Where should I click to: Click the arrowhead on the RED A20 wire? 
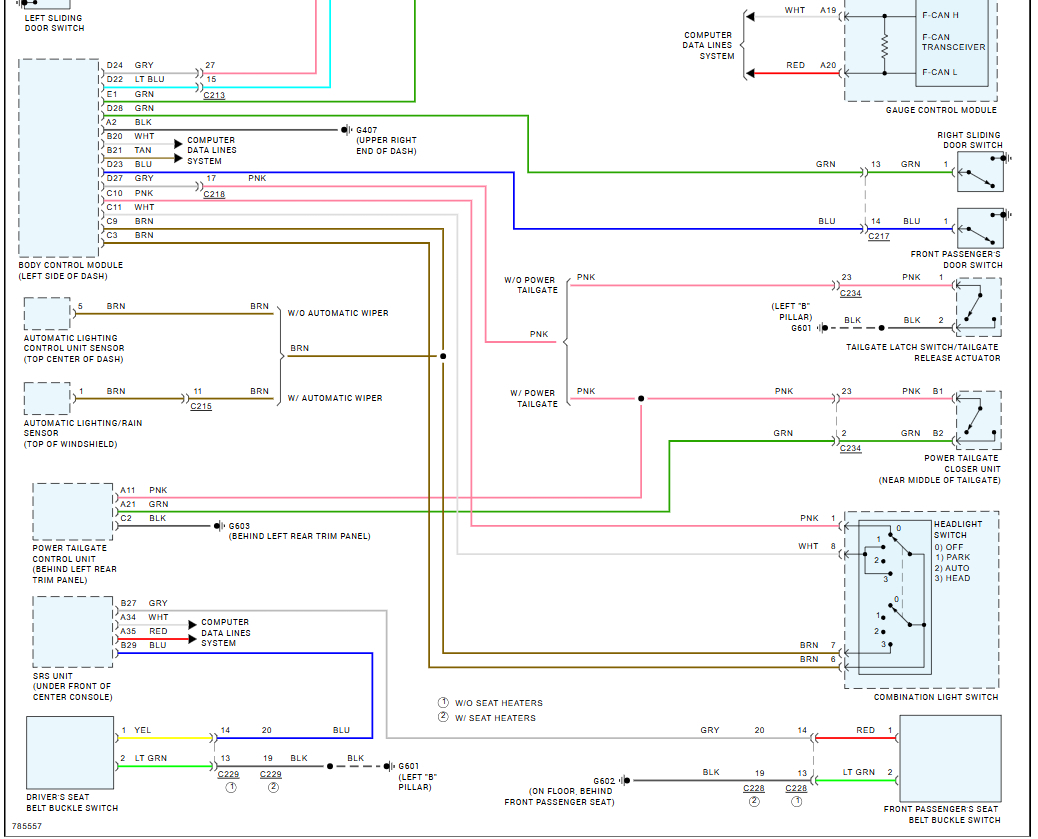[750, 73]
